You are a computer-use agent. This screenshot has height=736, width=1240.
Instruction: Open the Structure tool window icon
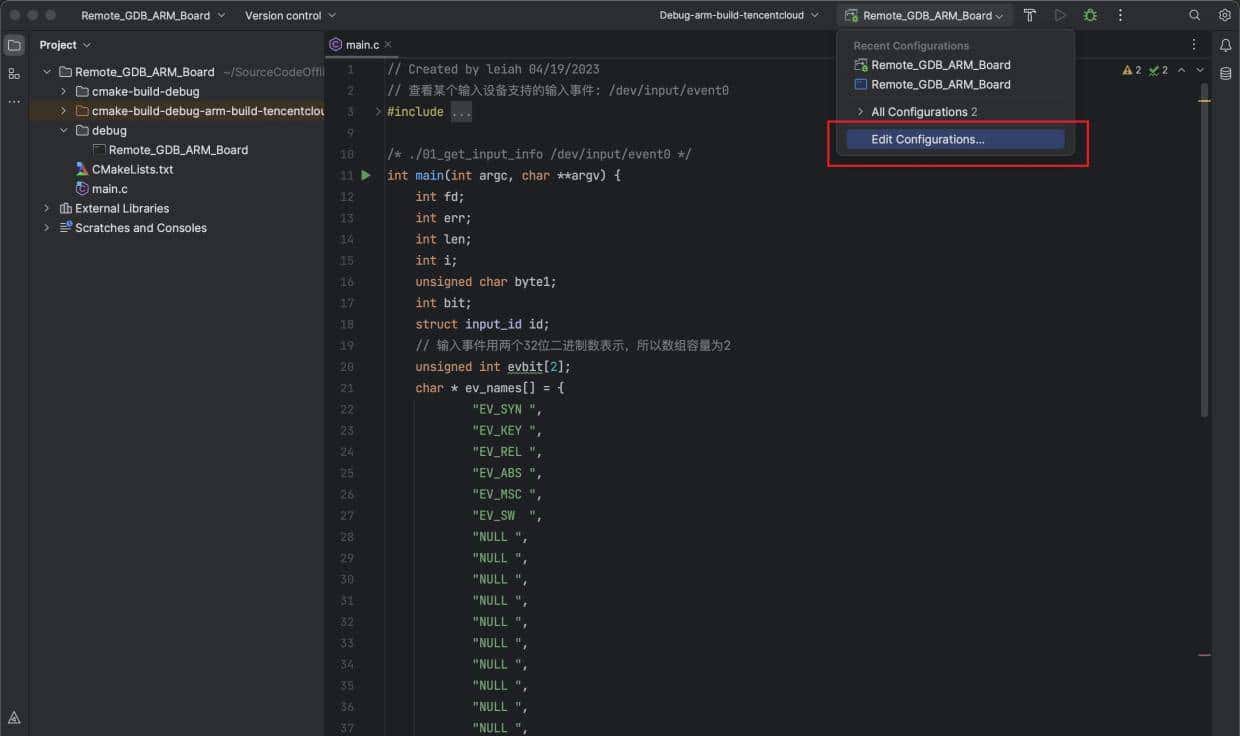coord(14,73)
